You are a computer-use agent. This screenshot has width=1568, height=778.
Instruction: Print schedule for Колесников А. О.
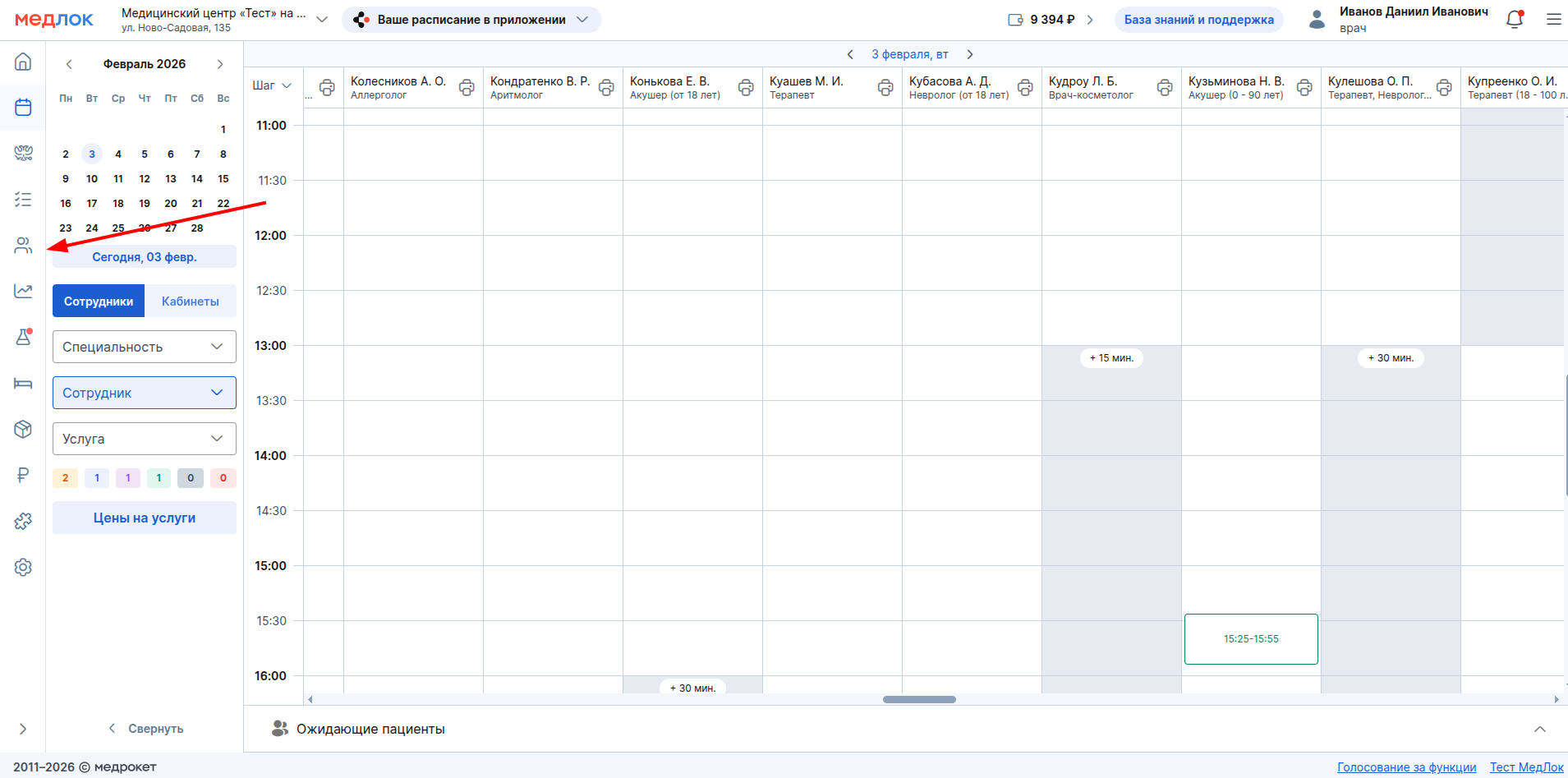[x=467, y=87]
